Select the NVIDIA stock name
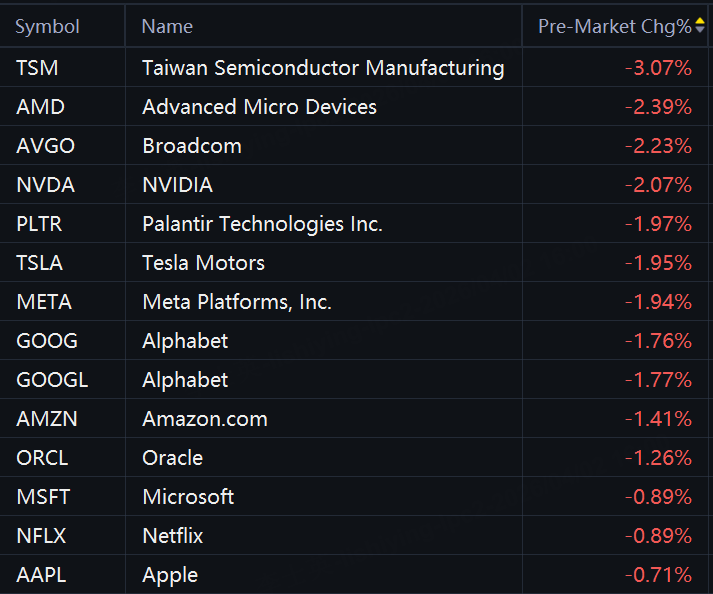This screenshot has height=594, width=713. tap(177, 185)
